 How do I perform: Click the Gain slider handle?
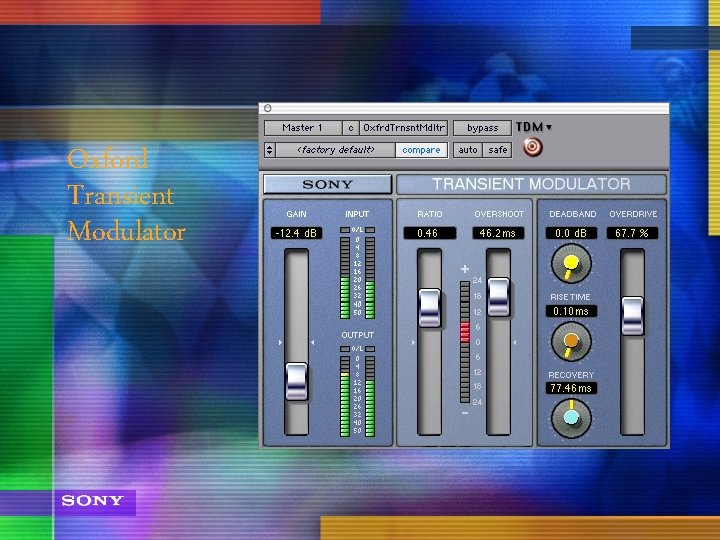[x=296, y=381]
